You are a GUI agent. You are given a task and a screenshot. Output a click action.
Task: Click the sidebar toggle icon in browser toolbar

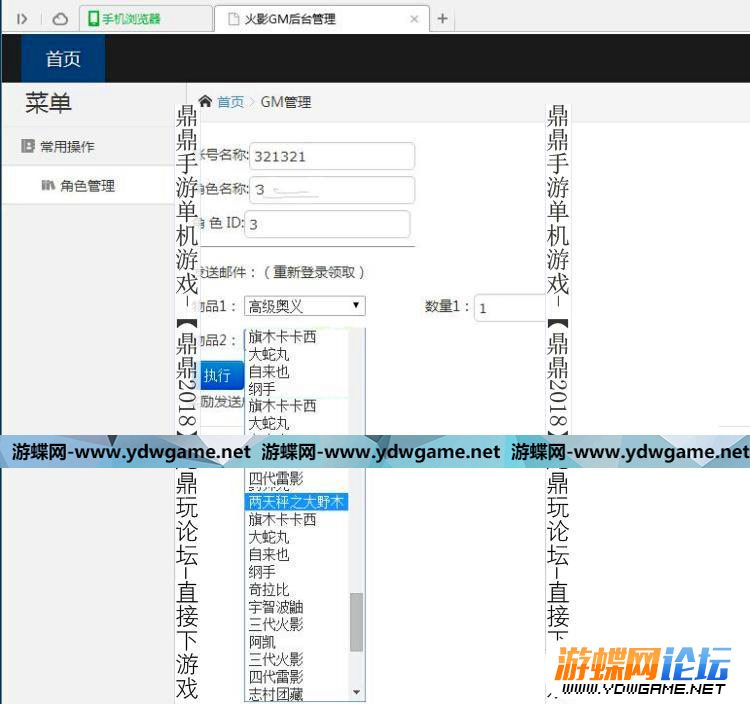(x=22, y=19)
